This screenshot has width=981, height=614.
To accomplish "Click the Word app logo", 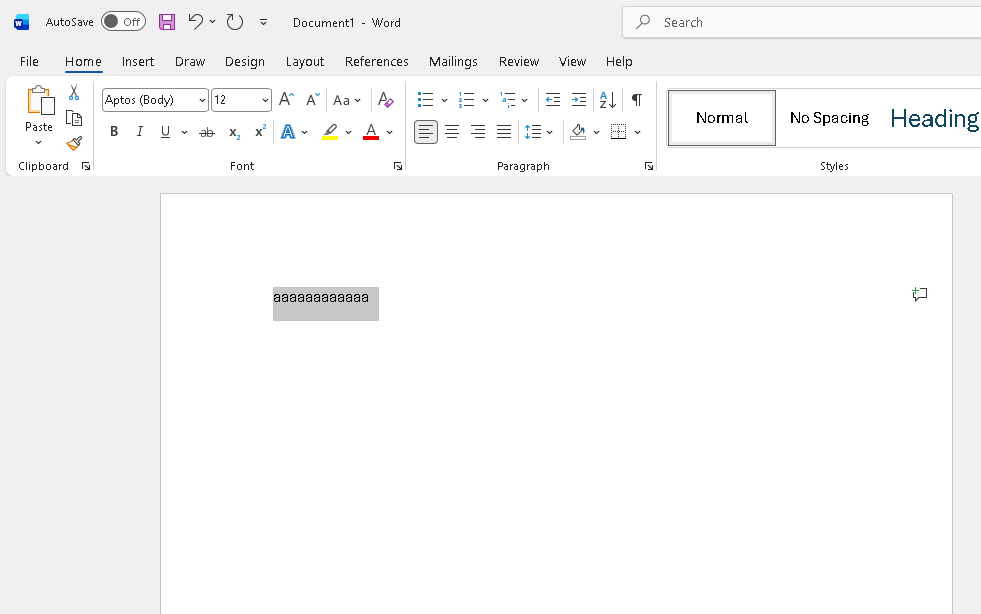I will [21, 23].
